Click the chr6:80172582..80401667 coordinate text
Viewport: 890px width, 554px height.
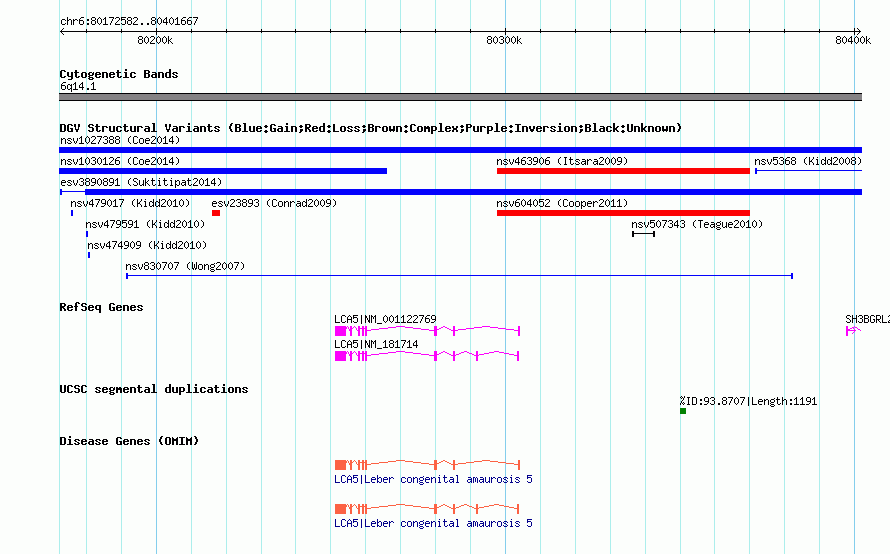click(x=129, y=21)
